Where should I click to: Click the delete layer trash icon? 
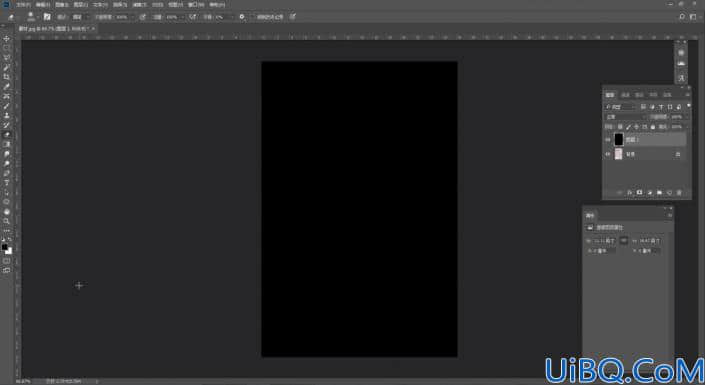(x=679, y=192)
